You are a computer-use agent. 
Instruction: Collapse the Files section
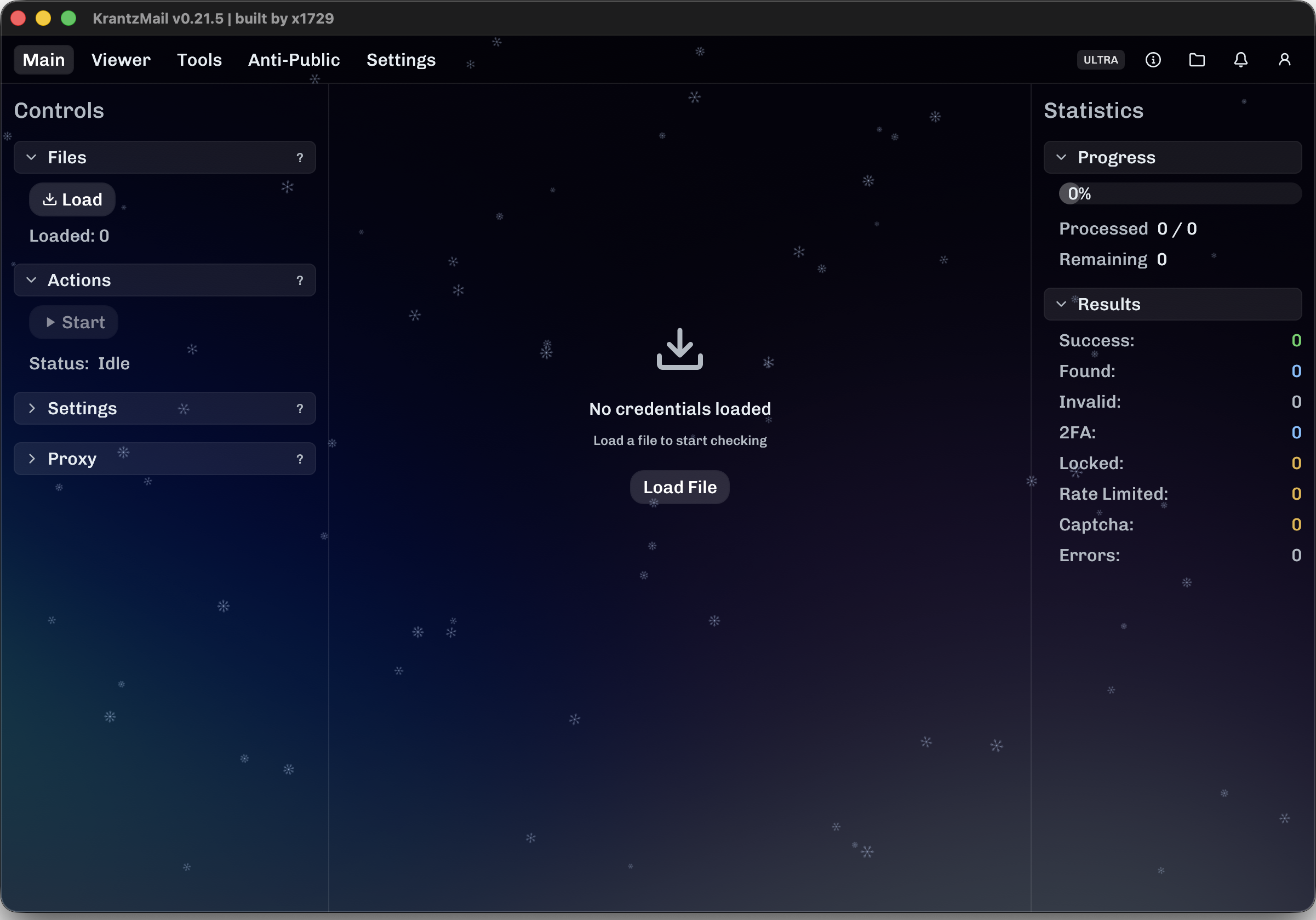coord(32,158)
